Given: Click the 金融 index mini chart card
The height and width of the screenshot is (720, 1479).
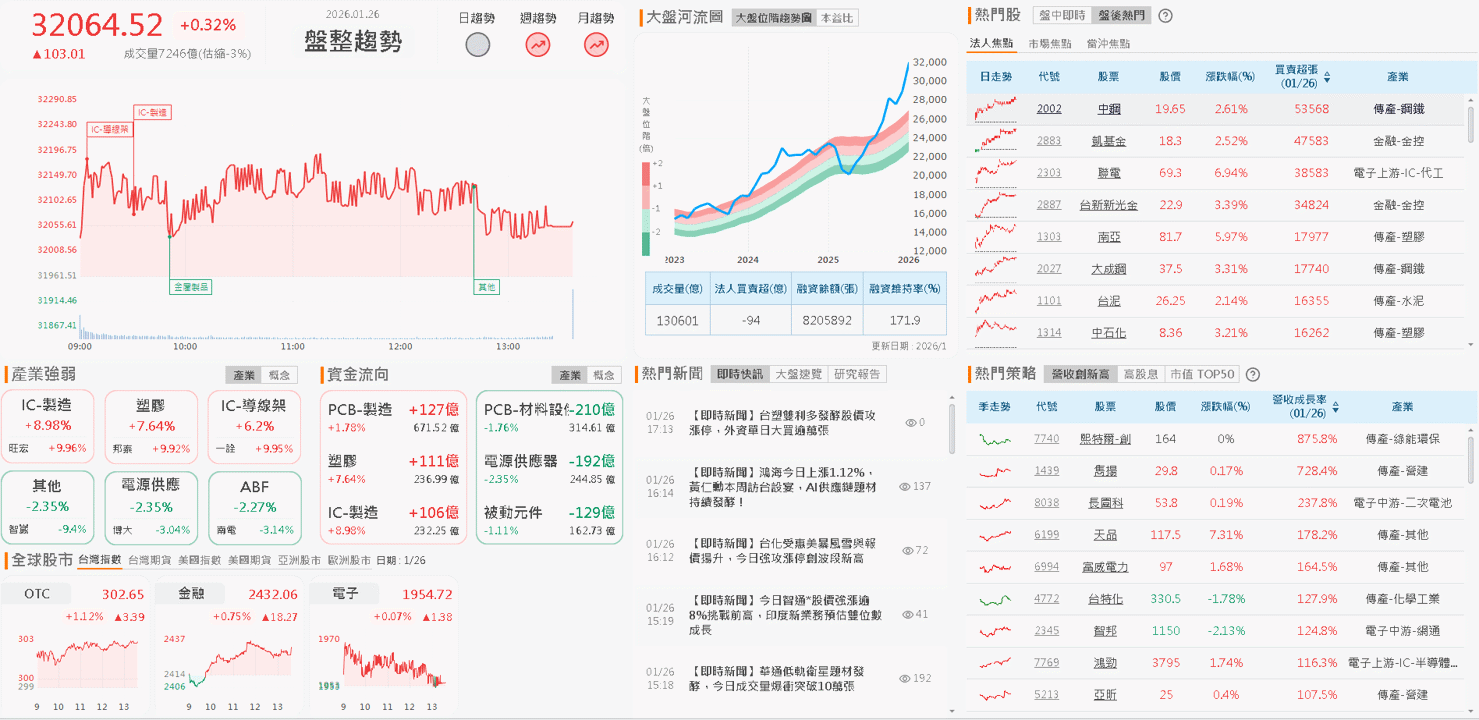Looking at the screenshot, I should [x=229, y=648].
